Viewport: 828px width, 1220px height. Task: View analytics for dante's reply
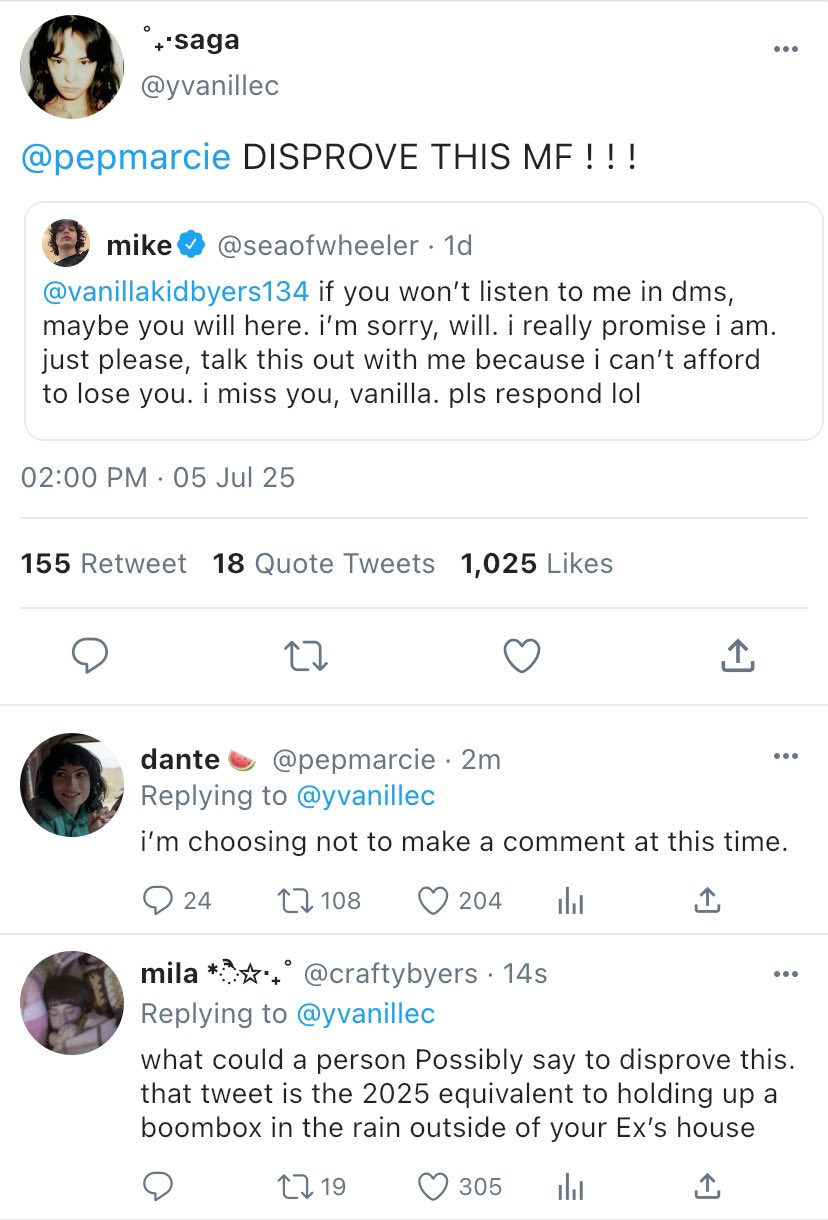tap(570, 902)
